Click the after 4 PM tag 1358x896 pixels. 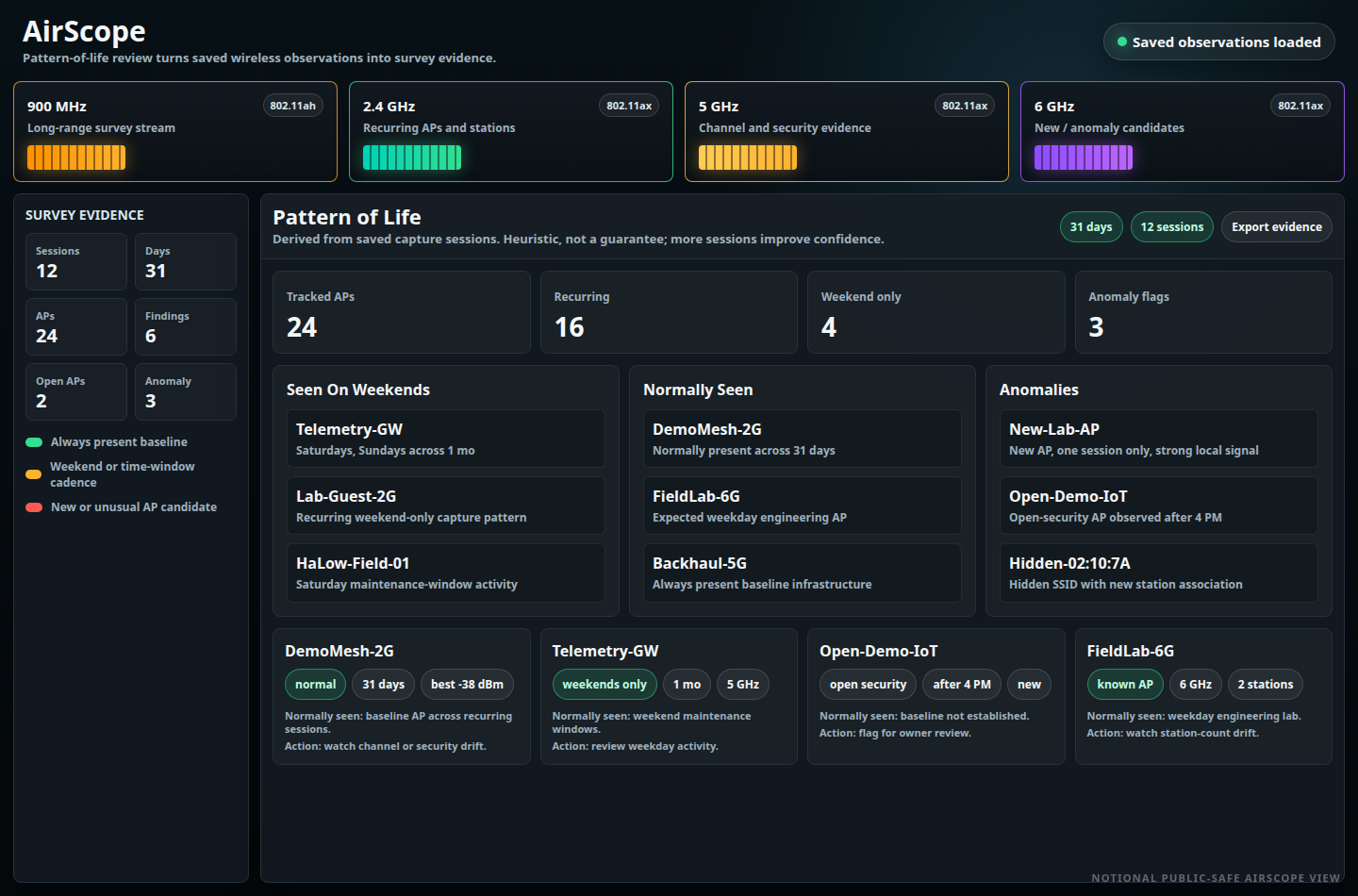(962, 685)
